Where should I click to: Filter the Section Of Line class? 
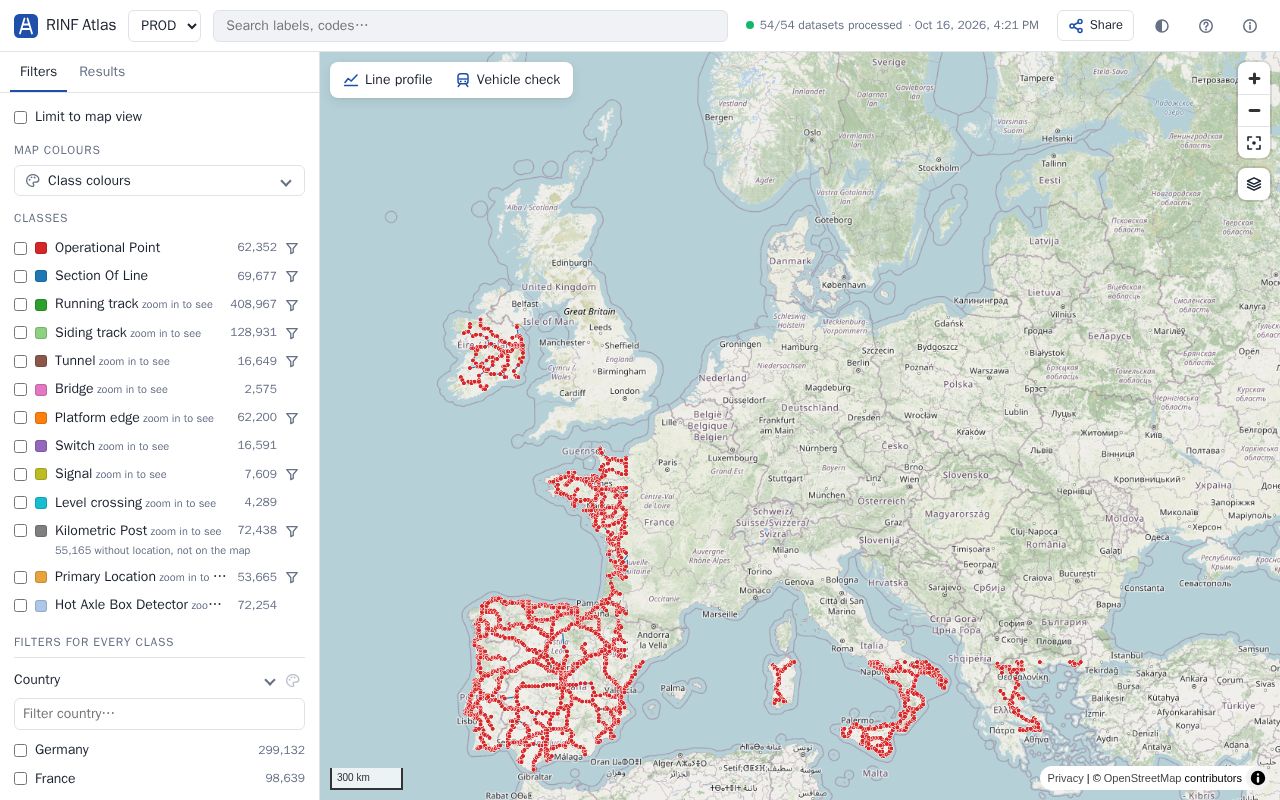click(292, 276)
